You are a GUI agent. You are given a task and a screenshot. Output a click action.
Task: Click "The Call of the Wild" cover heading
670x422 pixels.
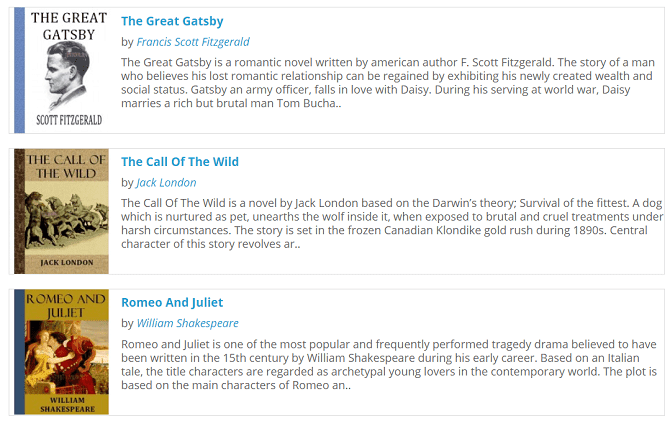pyautogui.click(x=67, y=166)
